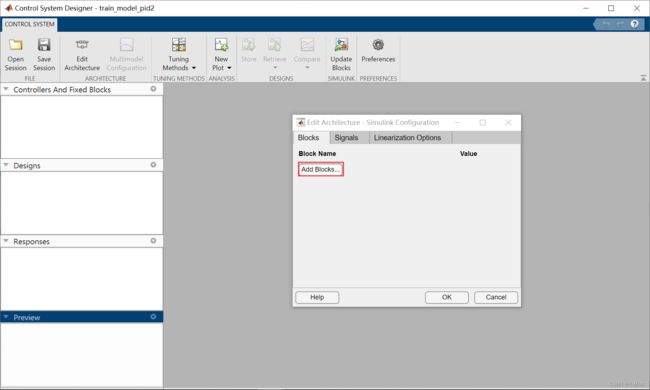Collapse the Preview section
650x390 pixels.
coord(6,317)
